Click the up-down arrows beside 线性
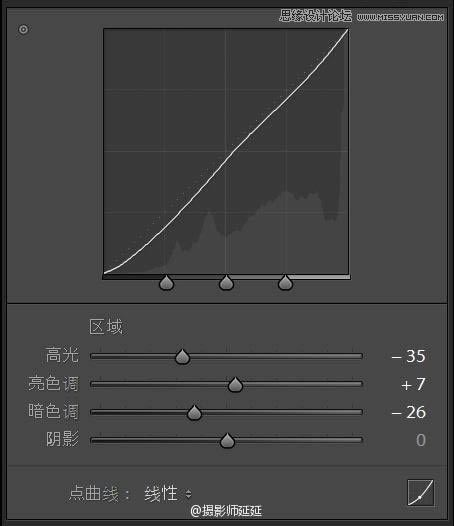 [189, 494]
